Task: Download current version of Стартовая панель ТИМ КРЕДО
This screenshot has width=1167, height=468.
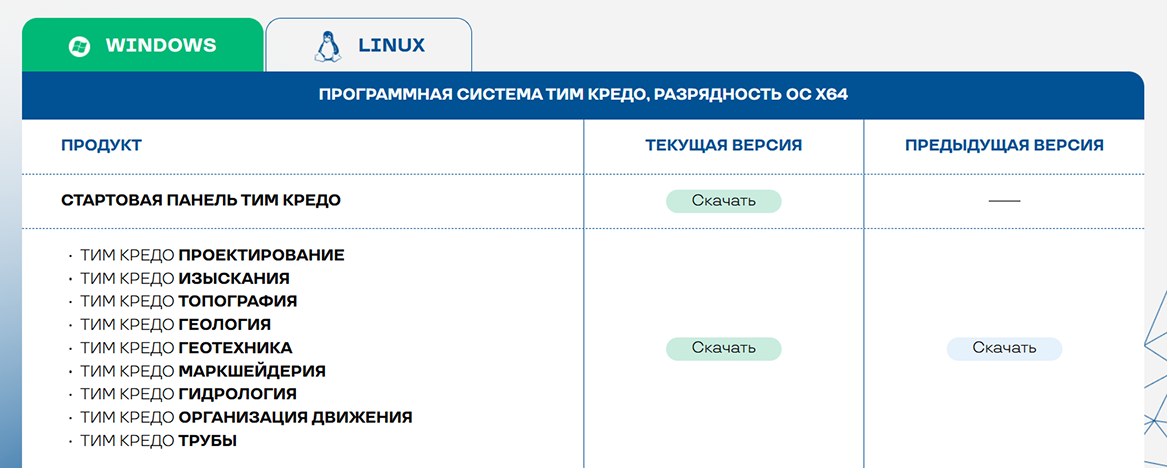Action: (723, 201)
